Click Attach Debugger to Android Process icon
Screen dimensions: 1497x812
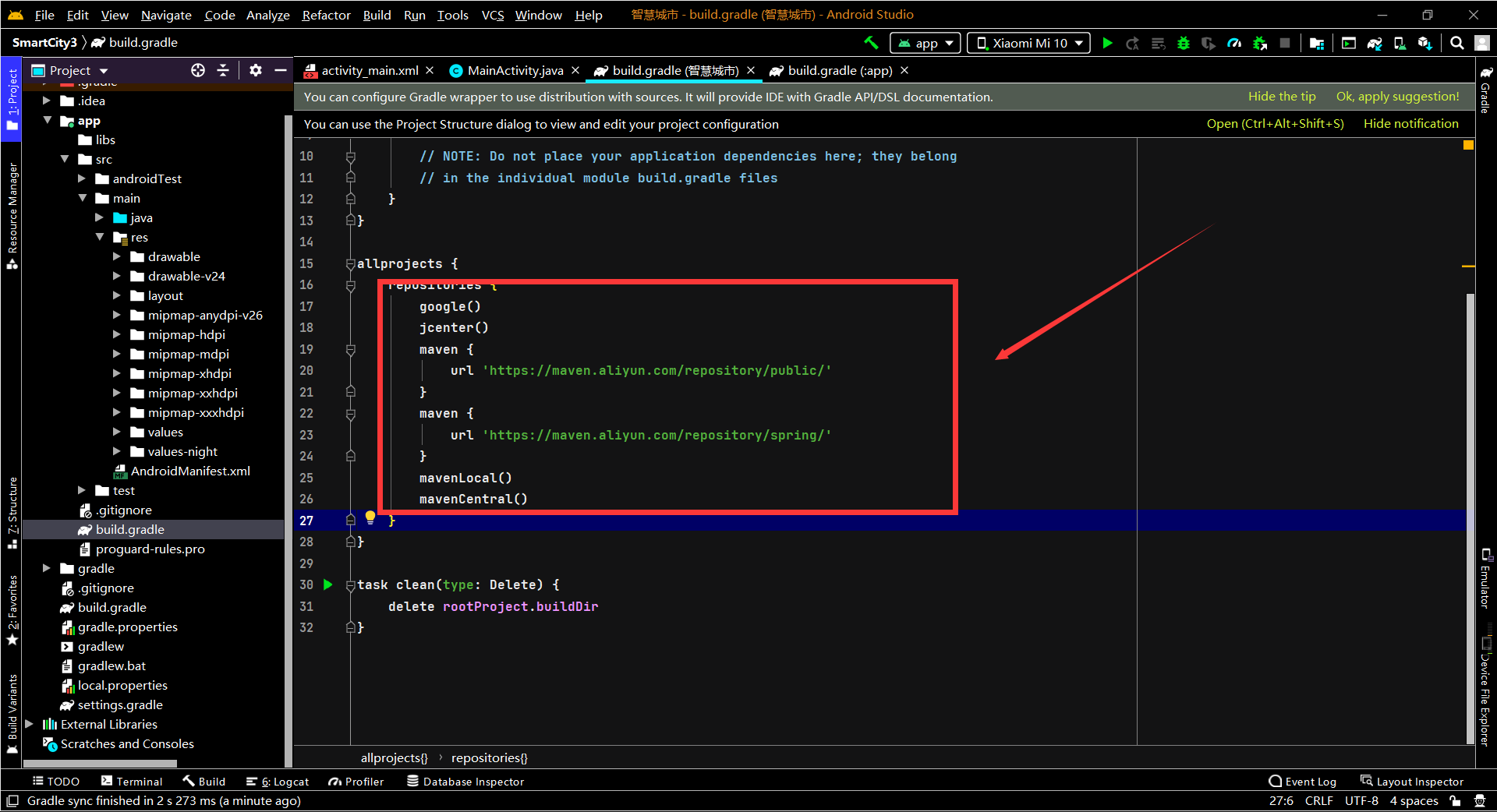click(x=1260, y=43)
